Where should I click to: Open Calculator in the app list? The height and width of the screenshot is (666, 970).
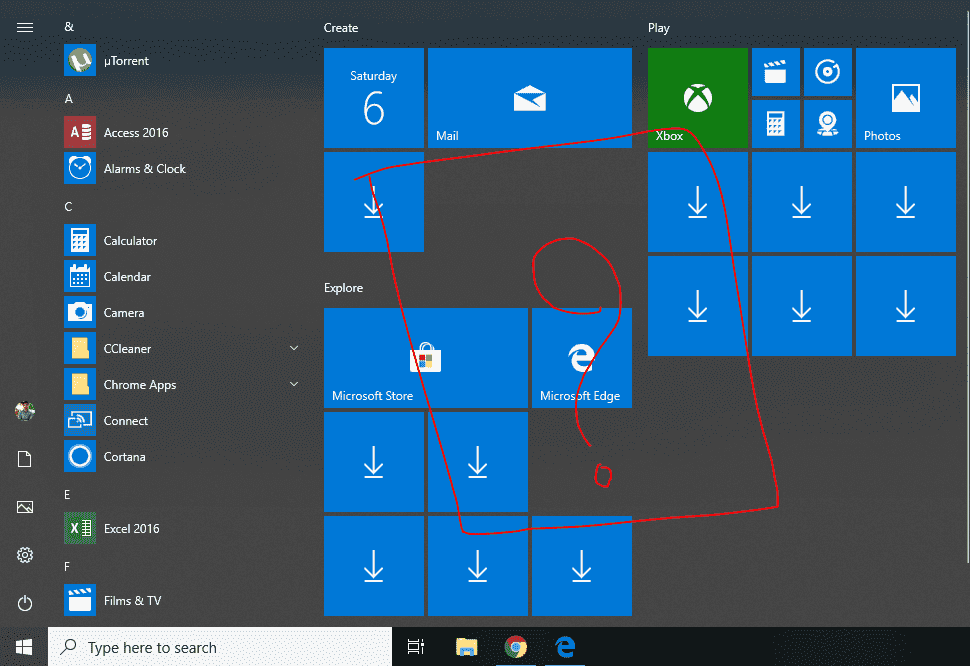point(184,241)
